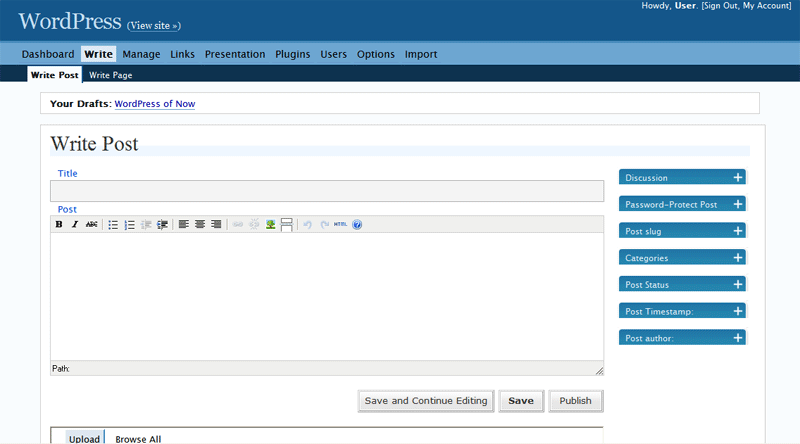Toggle bold formatting in post editor
Viewport: 800px width, 444px height.
click(x=59, y=225)
